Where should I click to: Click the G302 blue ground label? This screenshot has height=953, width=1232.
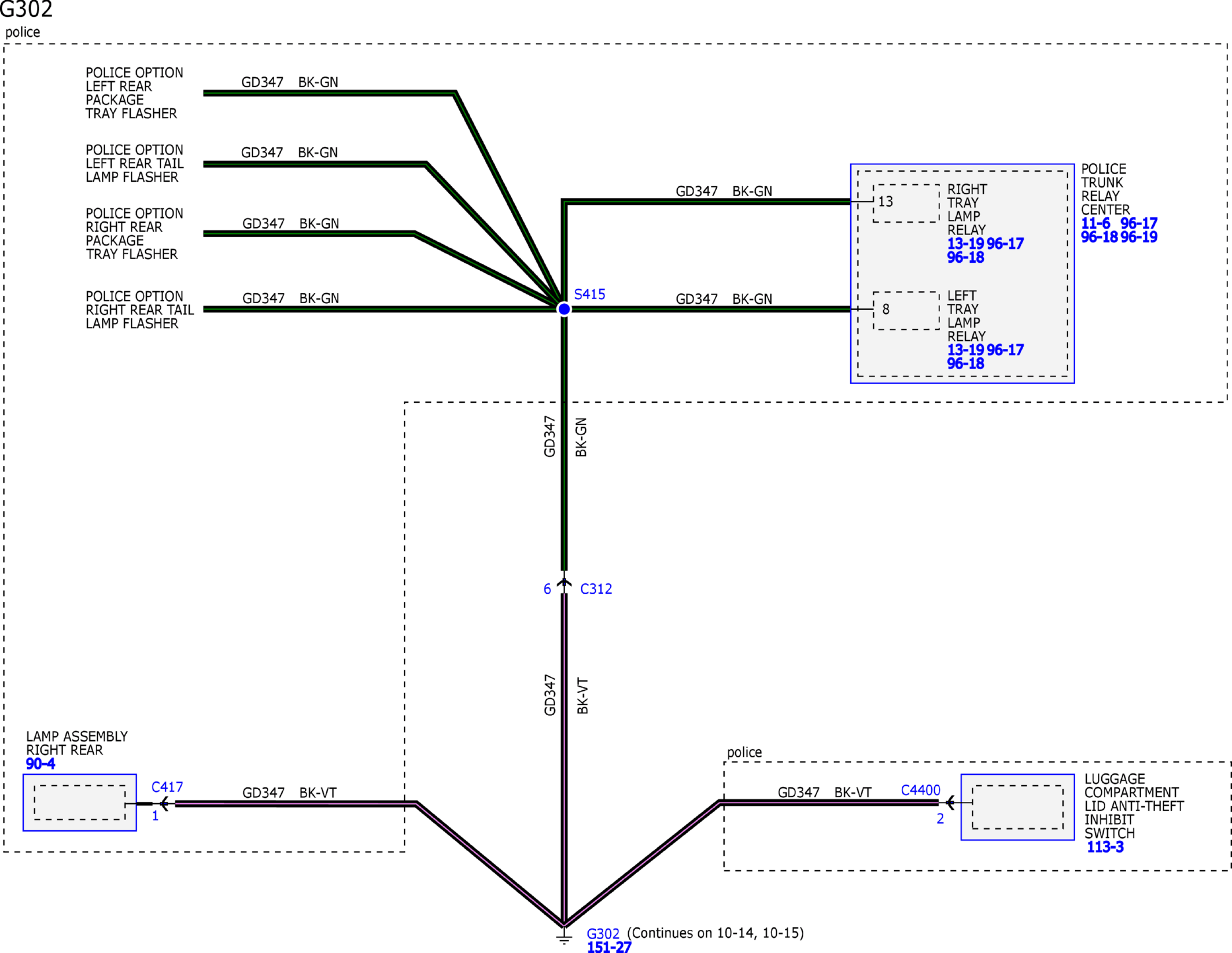pos(603,934)
